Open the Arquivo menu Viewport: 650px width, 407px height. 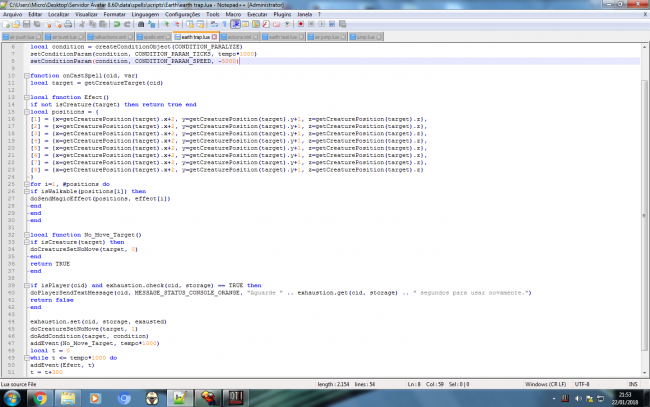(12, 14)
